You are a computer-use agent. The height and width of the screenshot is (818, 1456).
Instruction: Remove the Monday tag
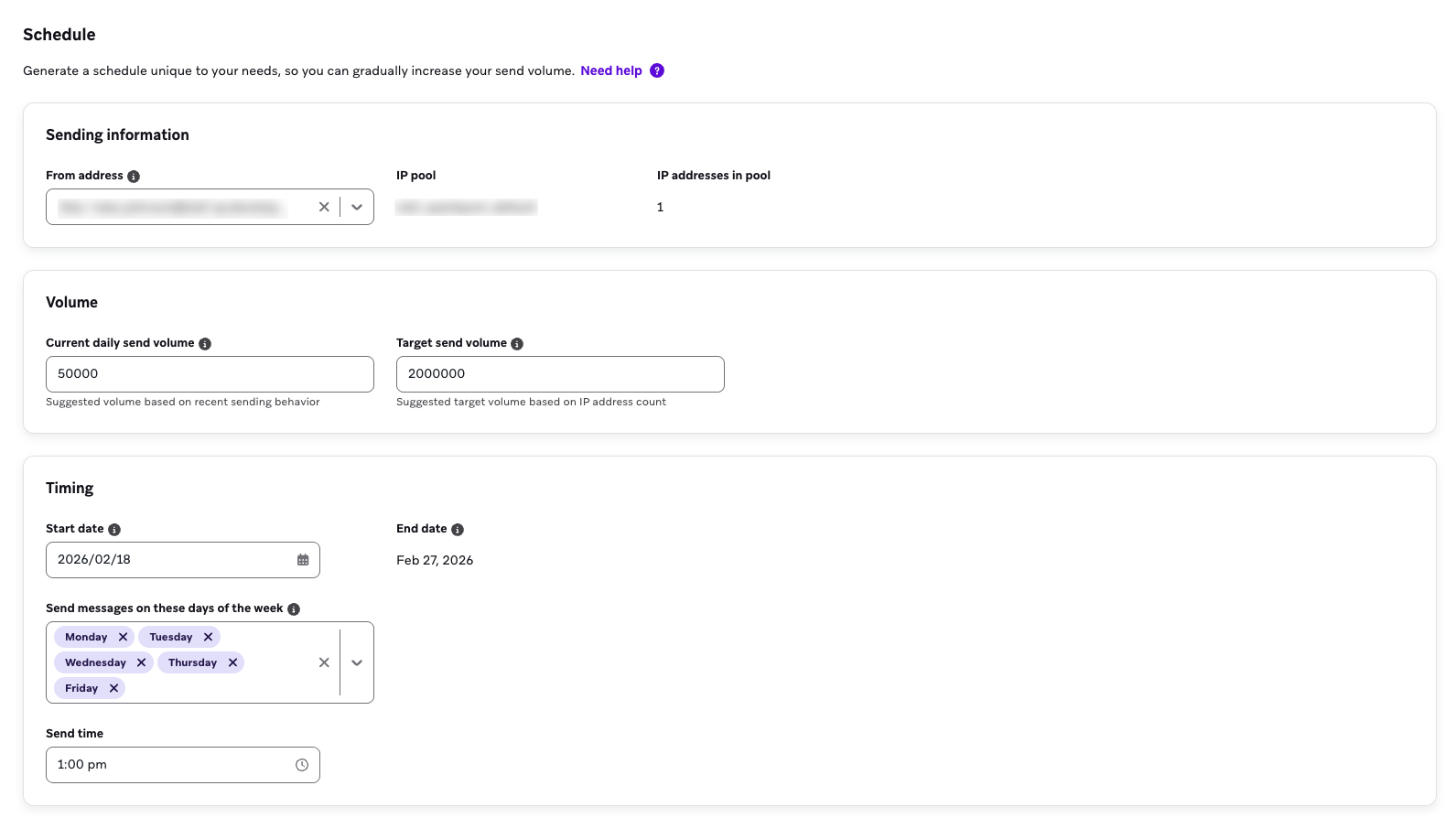click(x=123, y=636)
